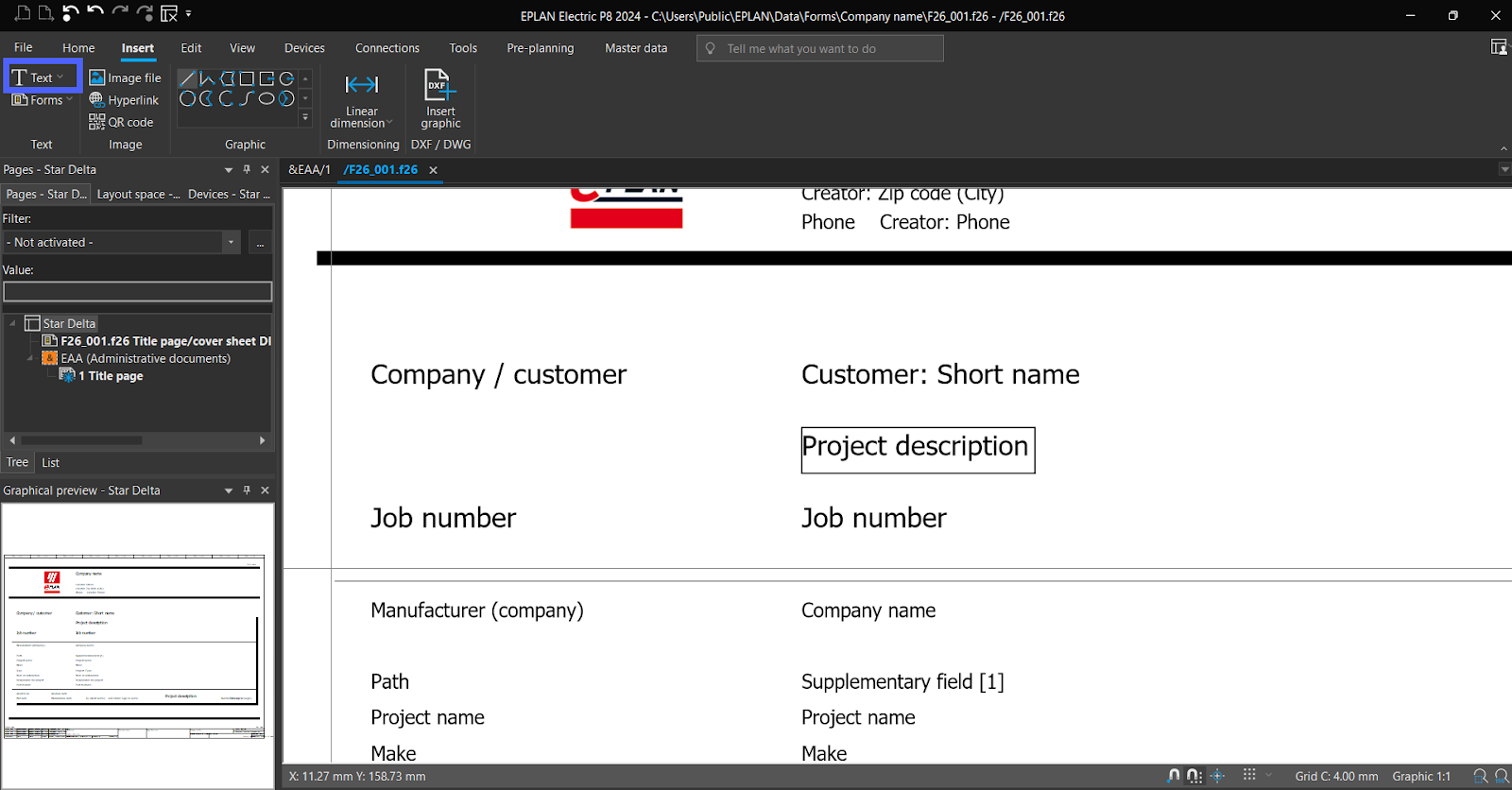Viewport: 1512px width, 790px height.
Task: Click the filter ellipsis button
Action: click(260, 243)
